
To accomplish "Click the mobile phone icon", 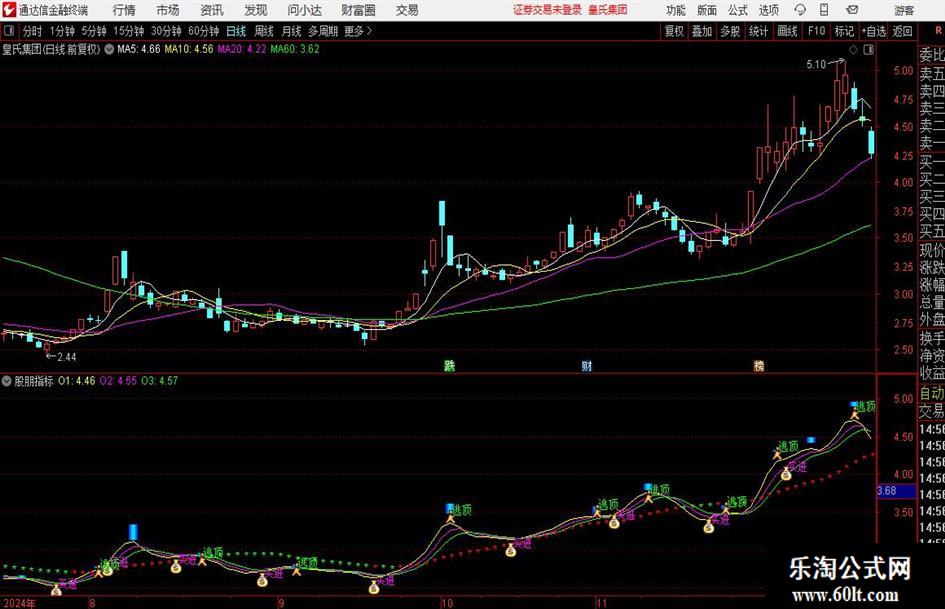I will click(x=824, y=10).
